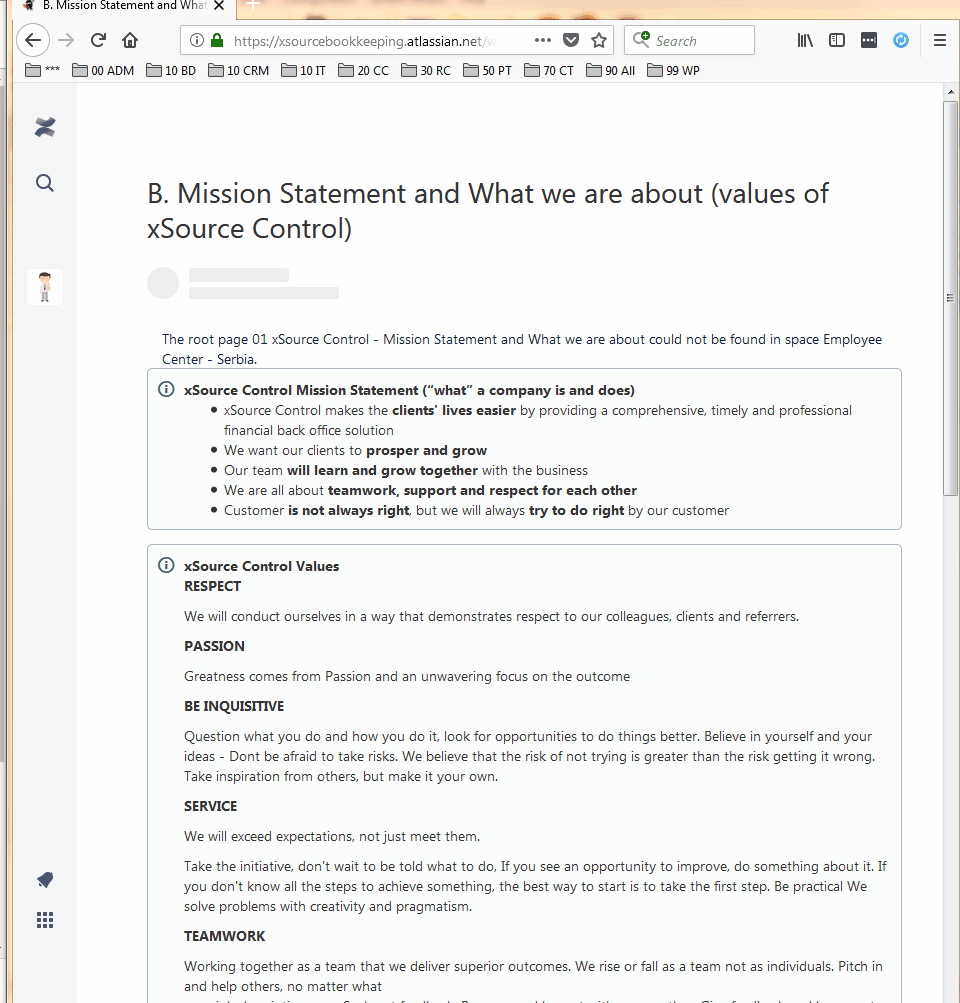Click 'We will exceed expectations' sentence

point(332,836)
